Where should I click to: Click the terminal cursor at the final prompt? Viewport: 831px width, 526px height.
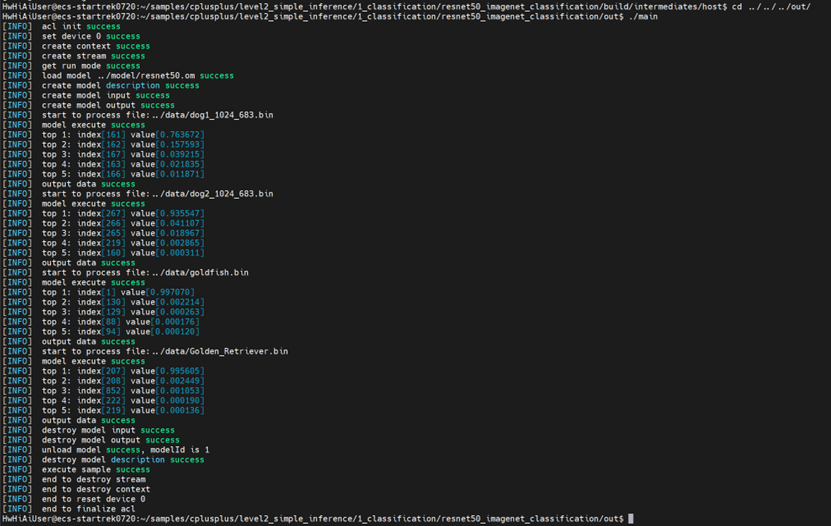pyautogui.click(x=631, y=519)
